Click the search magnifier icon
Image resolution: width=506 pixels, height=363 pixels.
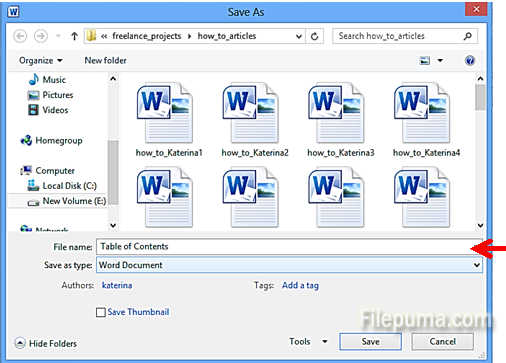(x=468, y=36)
